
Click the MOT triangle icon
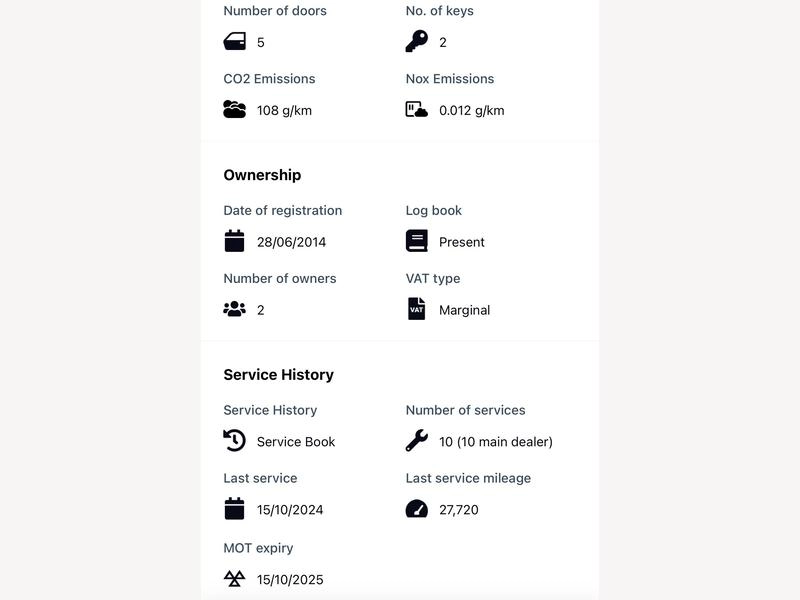[235, 579]
